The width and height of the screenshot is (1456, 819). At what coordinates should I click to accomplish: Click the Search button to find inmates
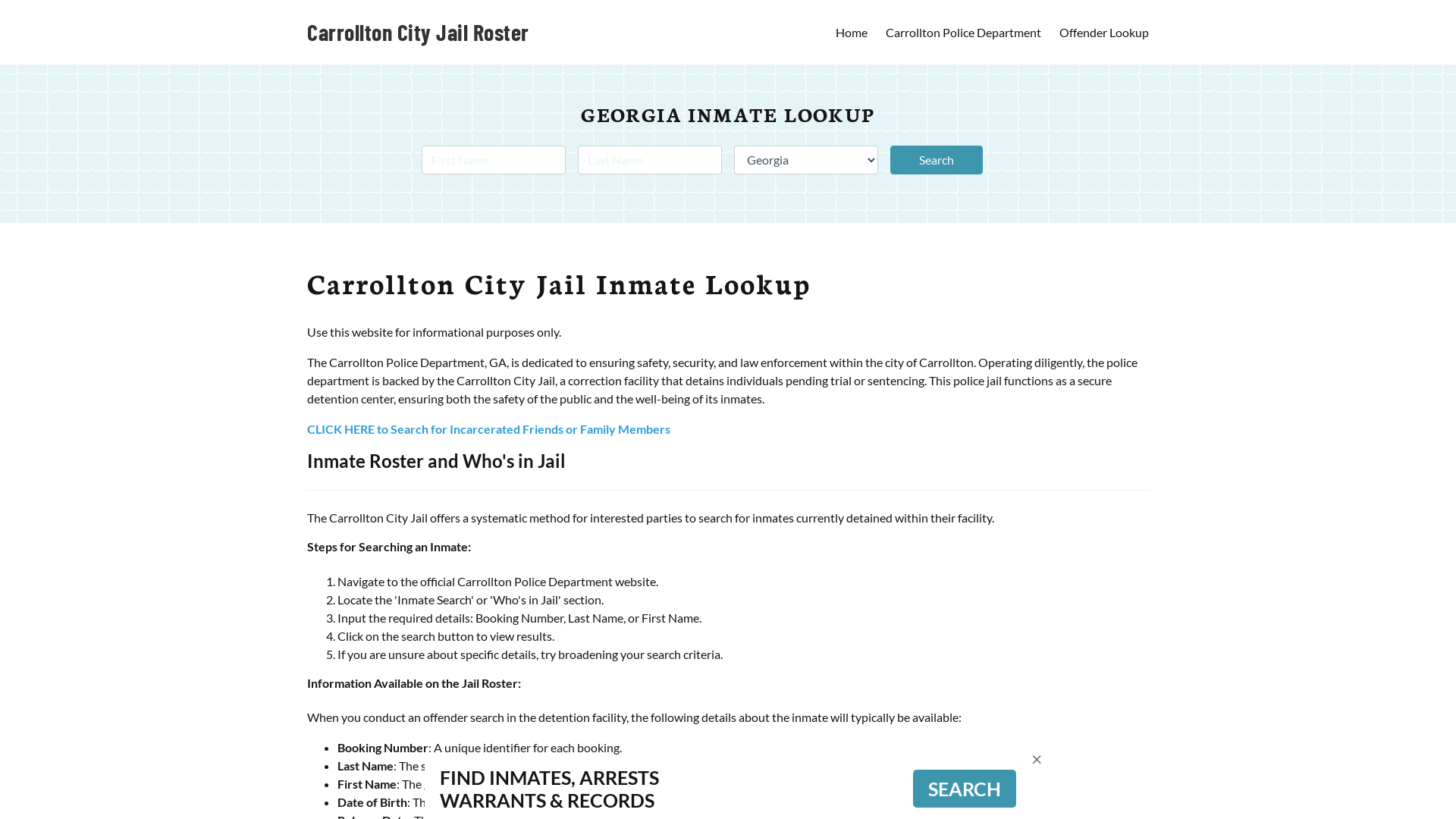[x=936, y=159]
